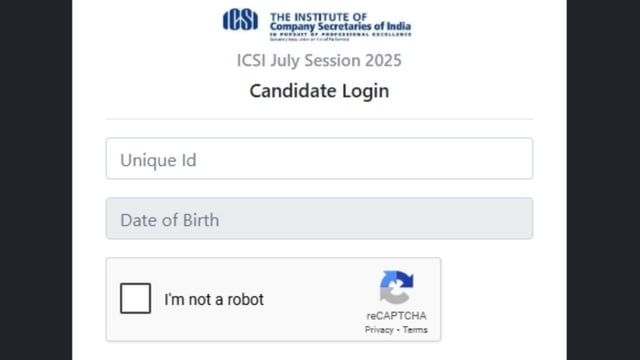Click empty space inside the reCAPTCHA widget
This screenshot has height=360, width=640.
tap(314, 299)
